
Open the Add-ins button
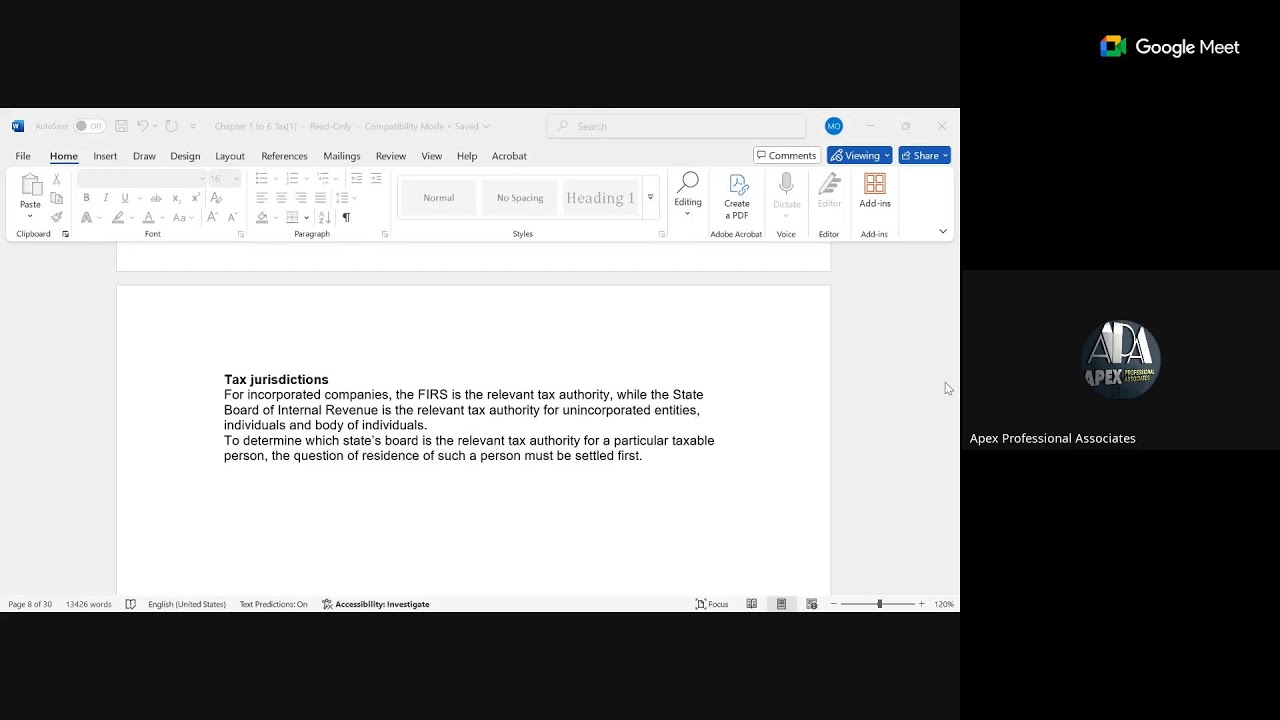pos(875,191)
